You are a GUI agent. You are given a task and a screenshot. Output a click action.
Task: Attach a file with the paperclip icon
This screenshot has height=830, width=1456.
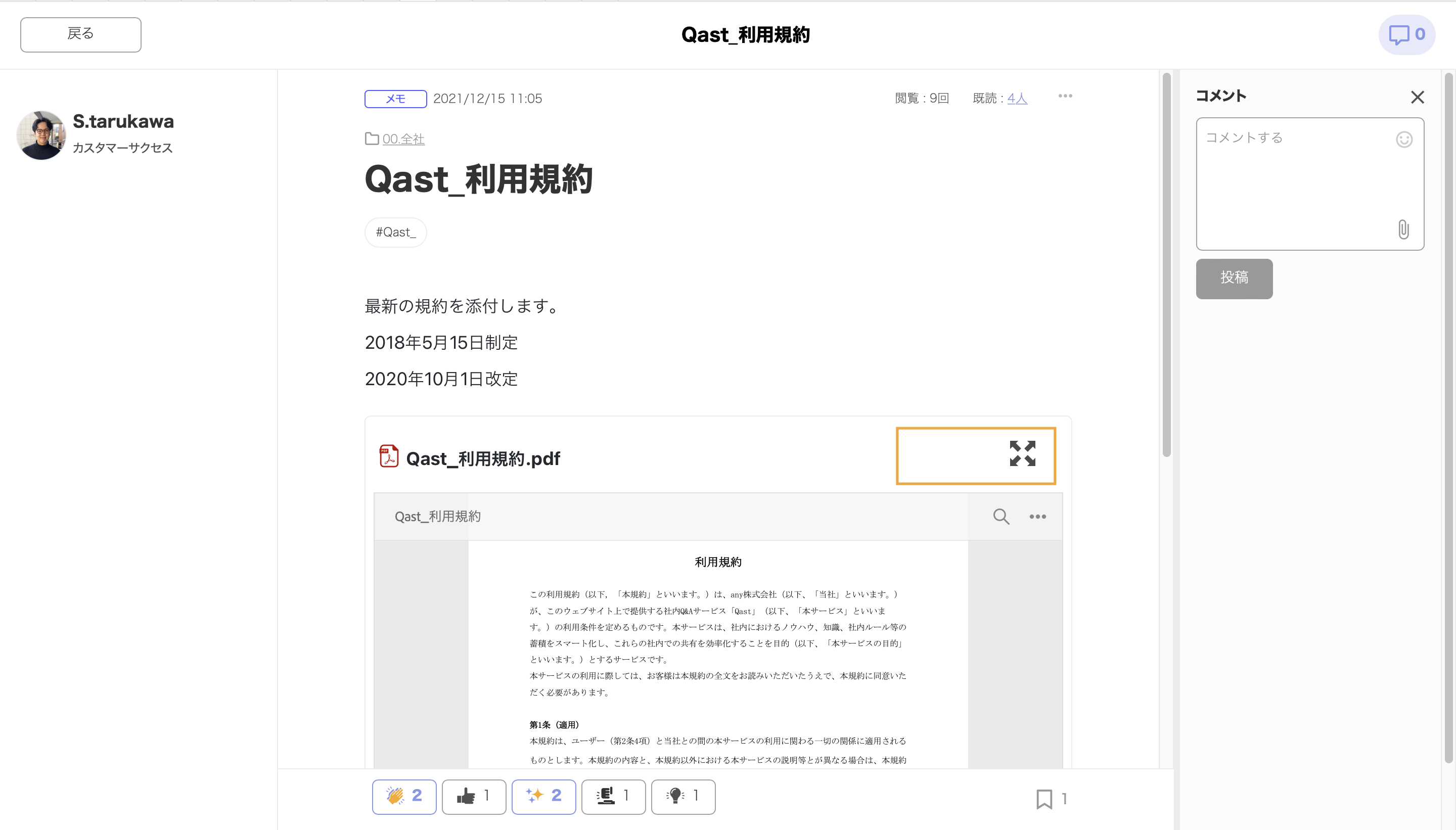(1403, 229)
